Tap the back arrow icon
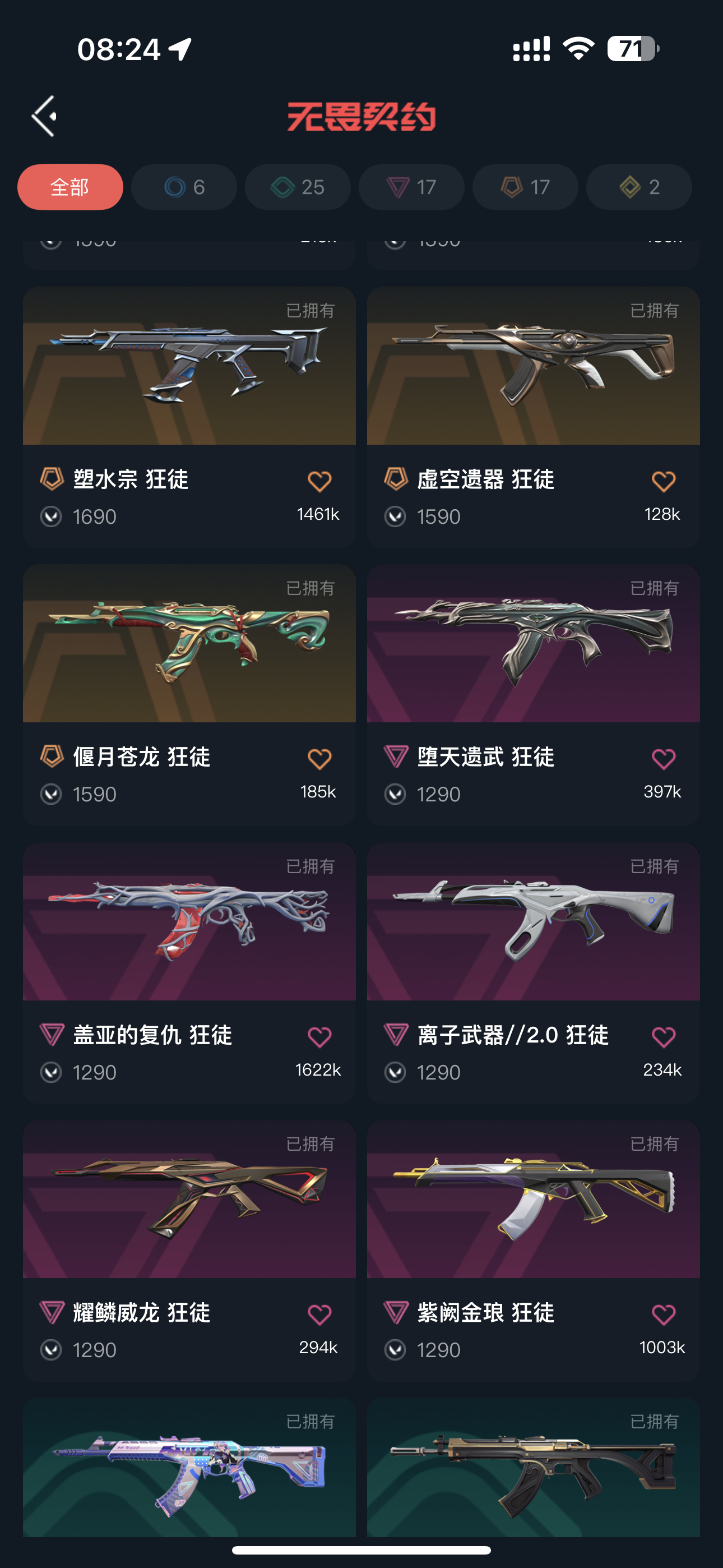 [44, 116]
